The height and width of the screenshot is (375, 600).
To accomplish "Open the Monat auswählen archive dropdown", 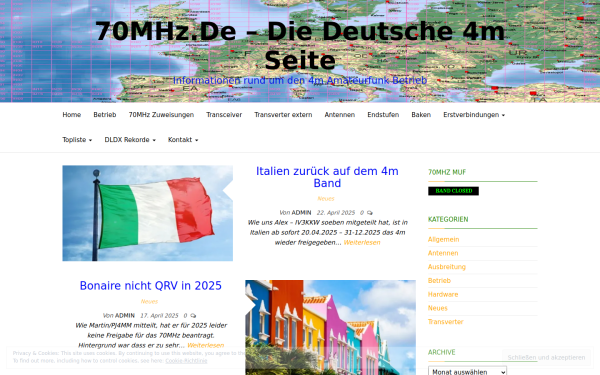I will pos(467,371).
